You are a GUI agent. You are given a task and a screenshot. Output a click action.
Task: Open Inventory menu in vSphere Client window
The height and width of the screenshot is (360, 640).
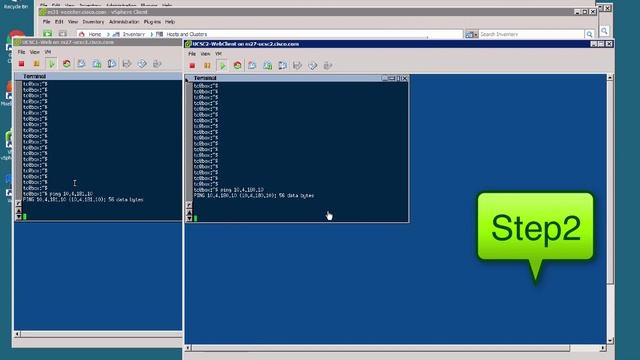click(93, 22)
